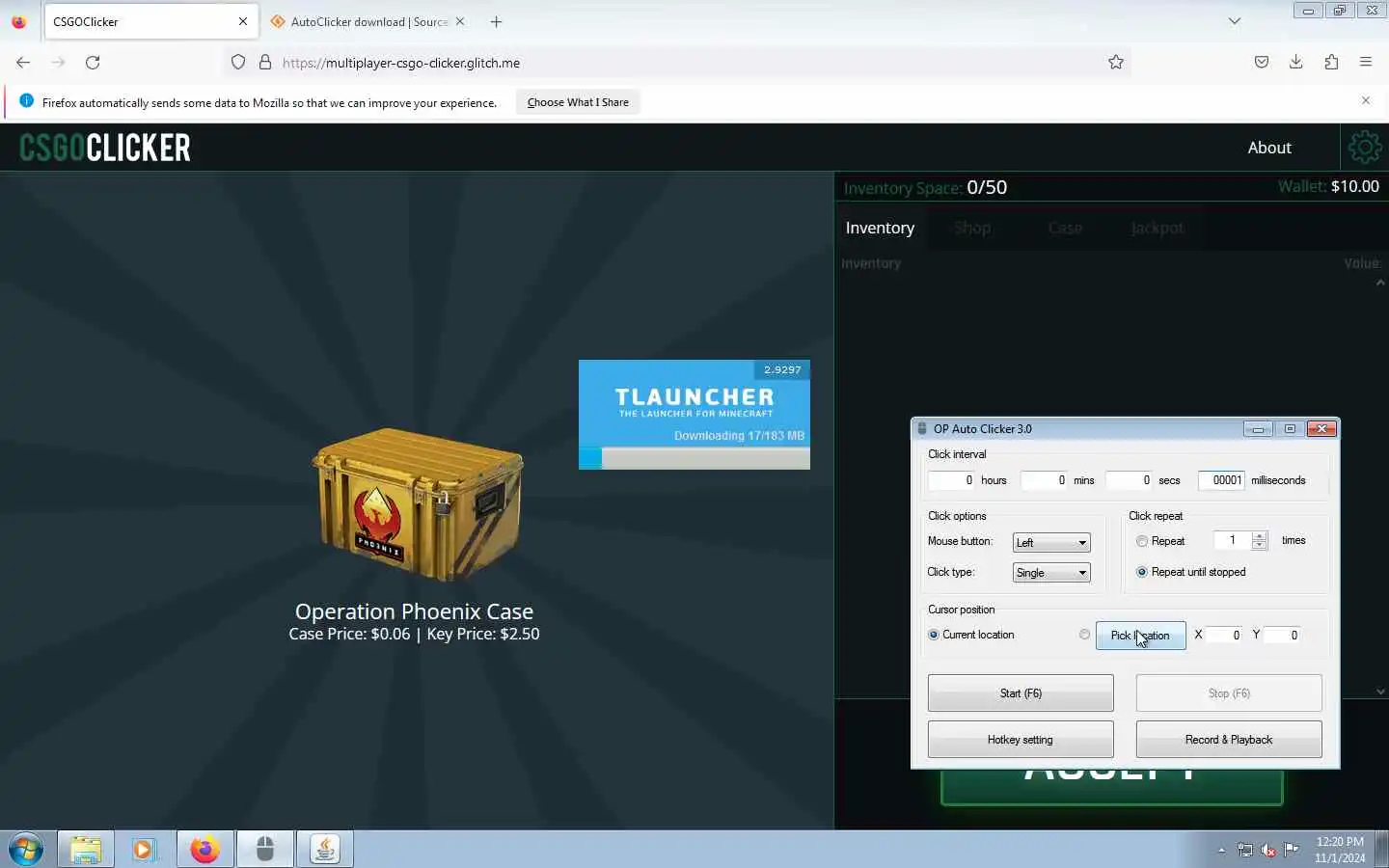Click the milliseconds interval field

tap(1221, 480)
